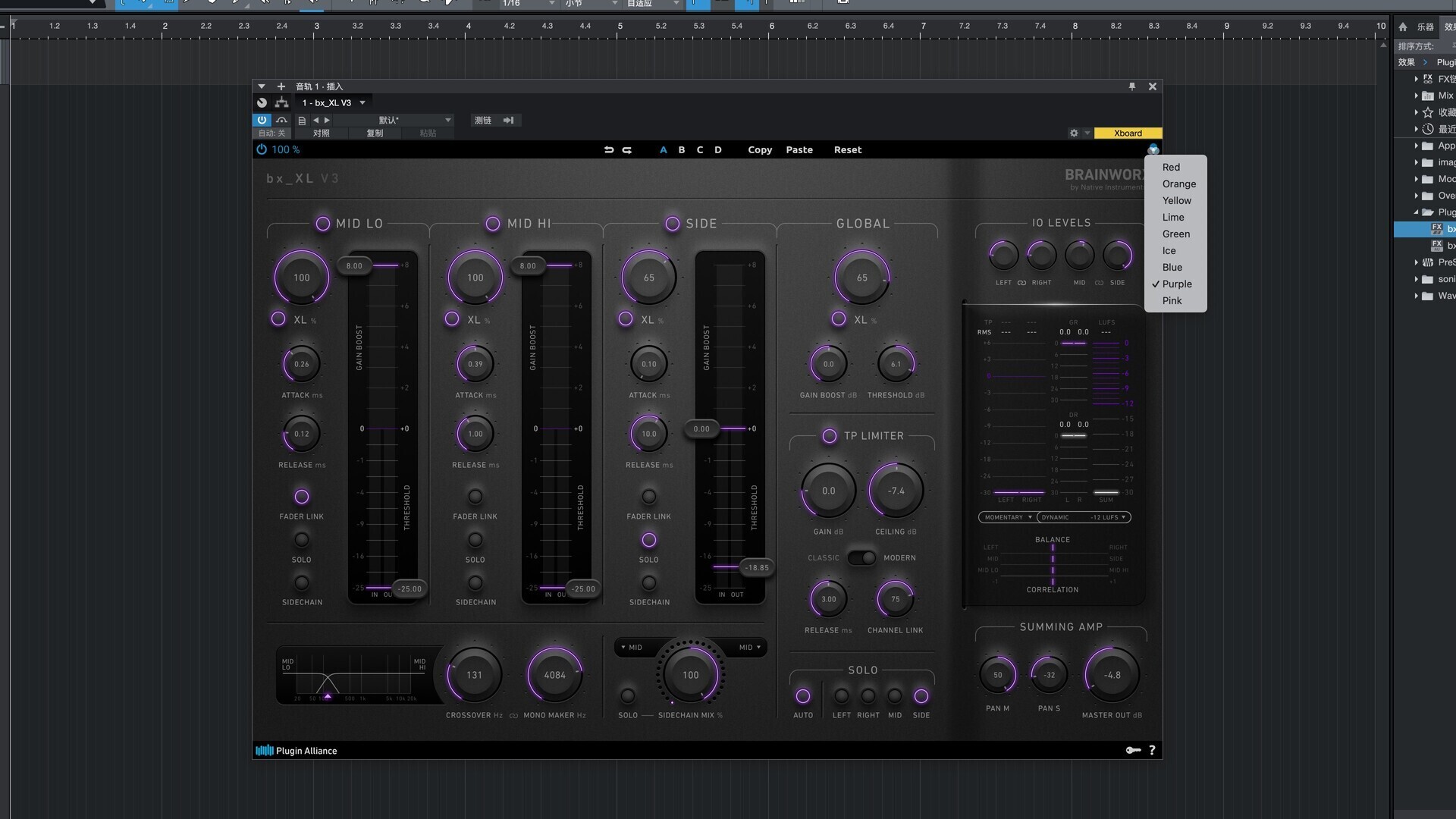1456x819 pixels.
Task: Open the -12 LUFS target dropdown
Action: click(1107, 517)
